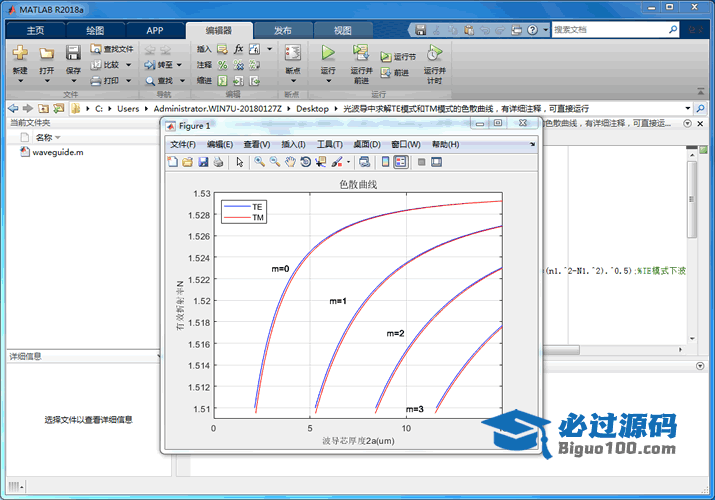Image resolution: width=715 pixels, height=500 pixels.
Task: Click the 新建 (New) file icon
Action: (20, 53)
